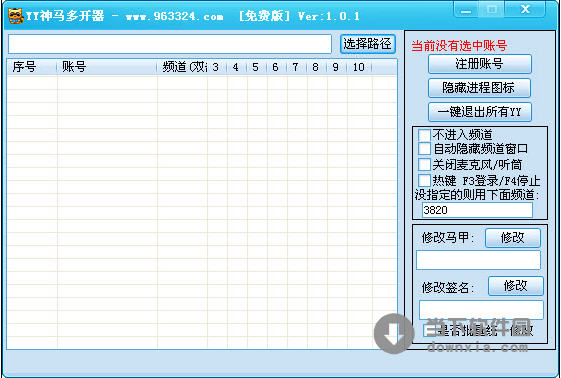Click the 一键退出所有YY button
Screen dimensions: 561x378
pos(479,112)
